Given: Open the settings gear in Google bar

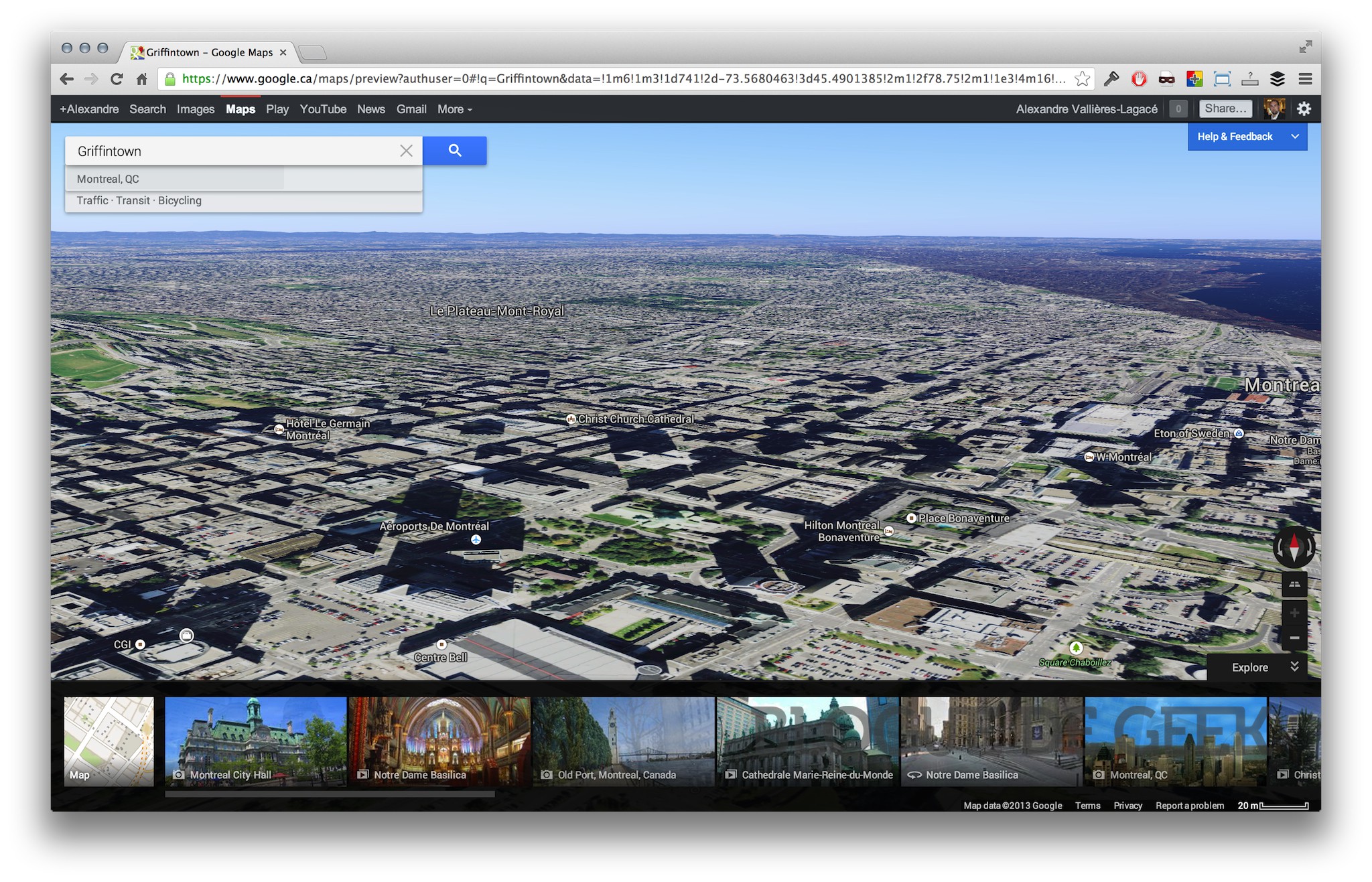Looking at the screenshot, I should (1304, 108).
